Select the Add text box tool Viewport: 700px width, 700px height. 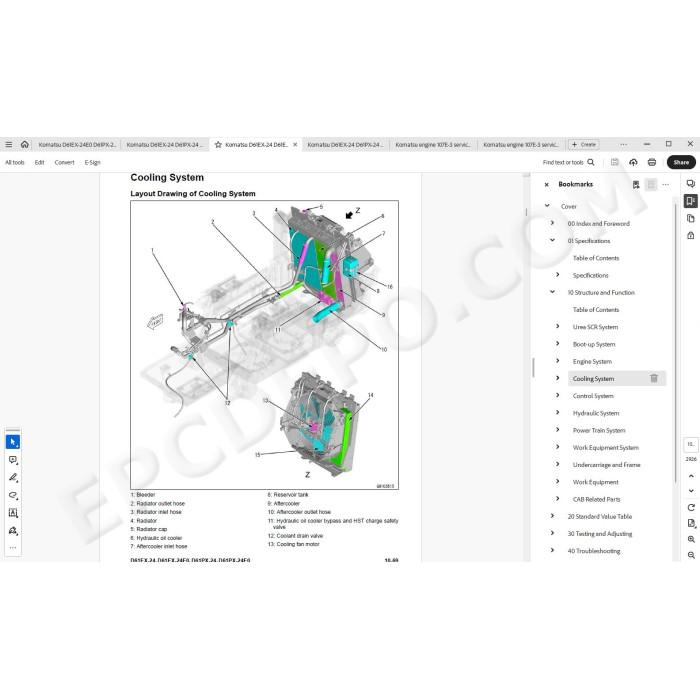pyautogui.click(x=13, y=513)
